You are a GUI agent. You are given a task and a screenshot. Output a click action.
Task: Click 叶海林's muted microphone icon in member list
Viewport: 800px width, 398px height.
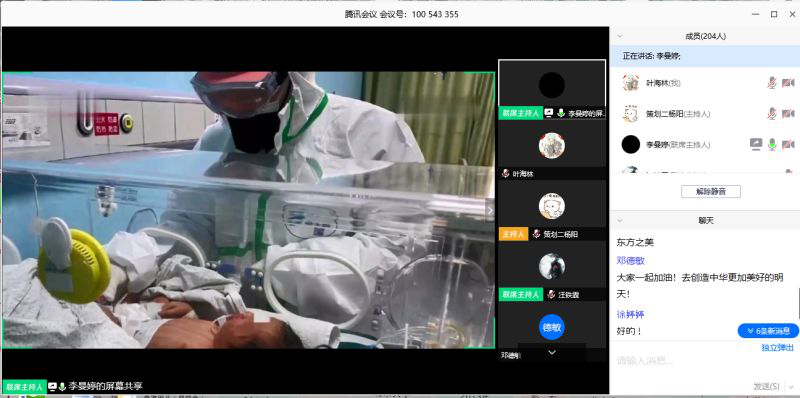tap(772, 83)
